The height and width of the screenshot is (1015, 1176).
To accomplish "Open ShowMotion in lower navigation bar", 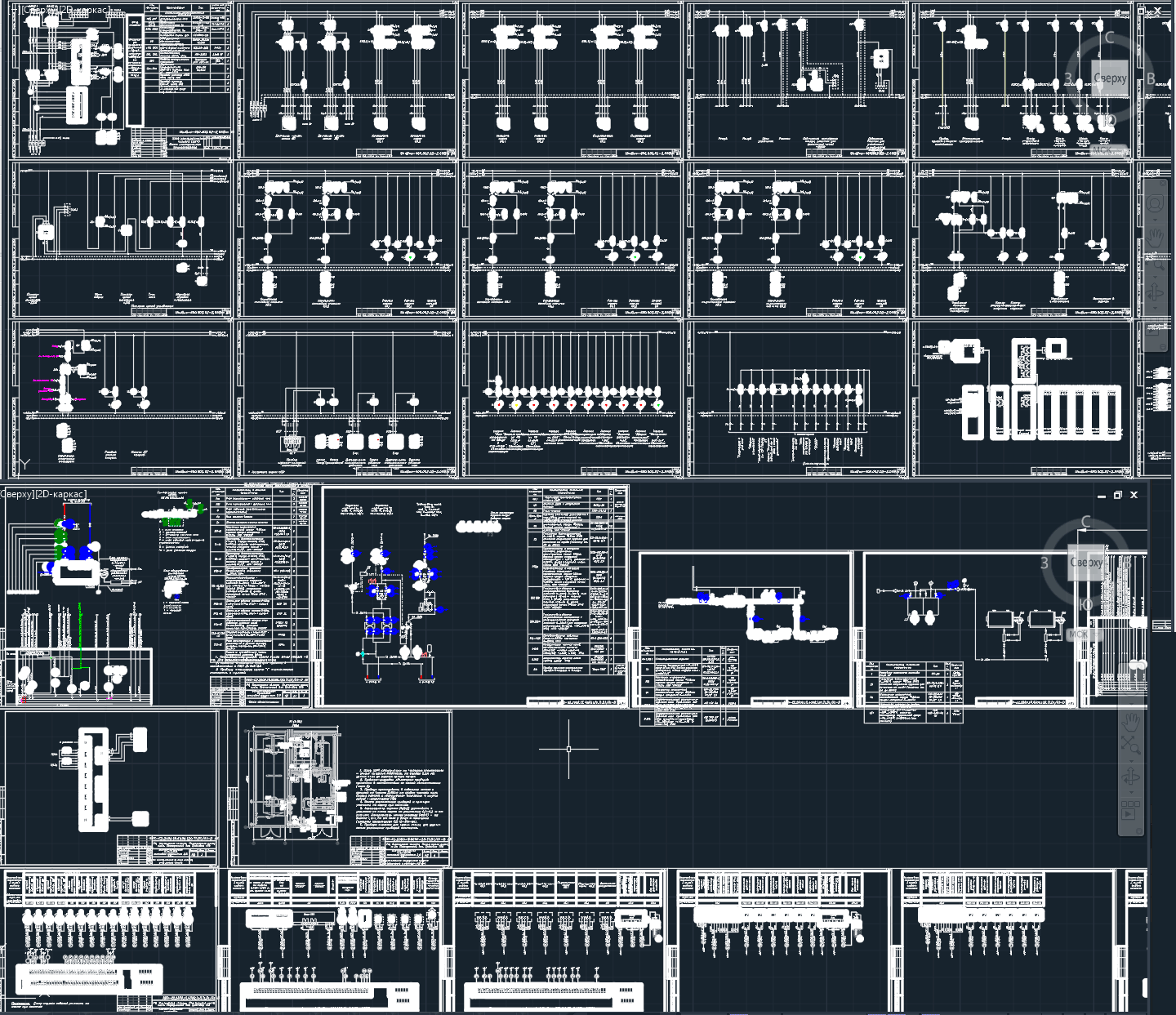I will pyautogui.click(x=1130, y=809).
